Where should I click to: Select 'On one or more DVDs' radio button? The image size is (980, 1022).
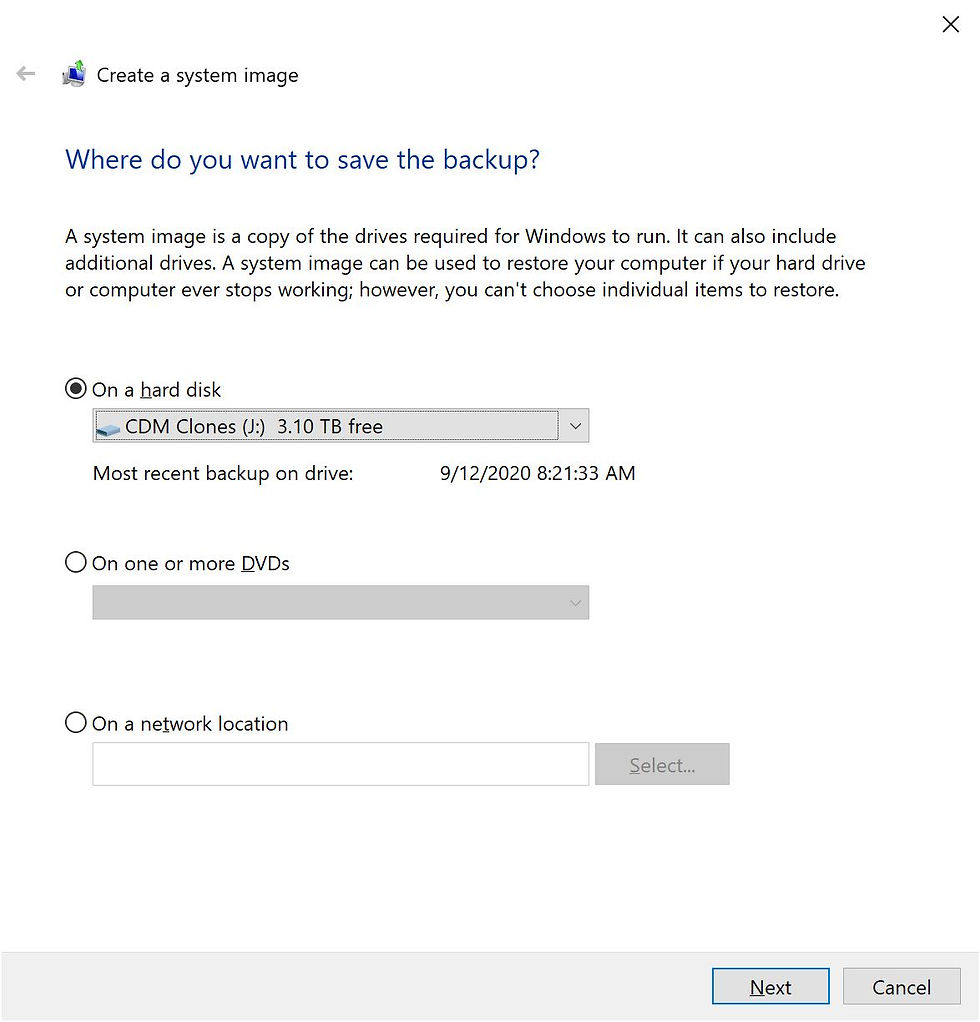[76, 562]
